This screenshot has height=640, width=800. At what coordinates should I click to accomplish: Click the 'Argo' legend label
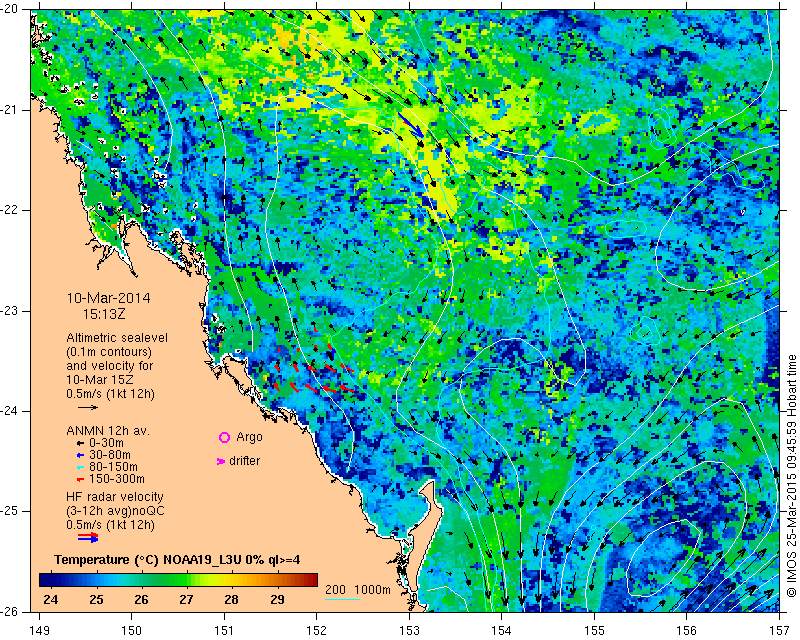pyautogui.click(x=249, y=437)
